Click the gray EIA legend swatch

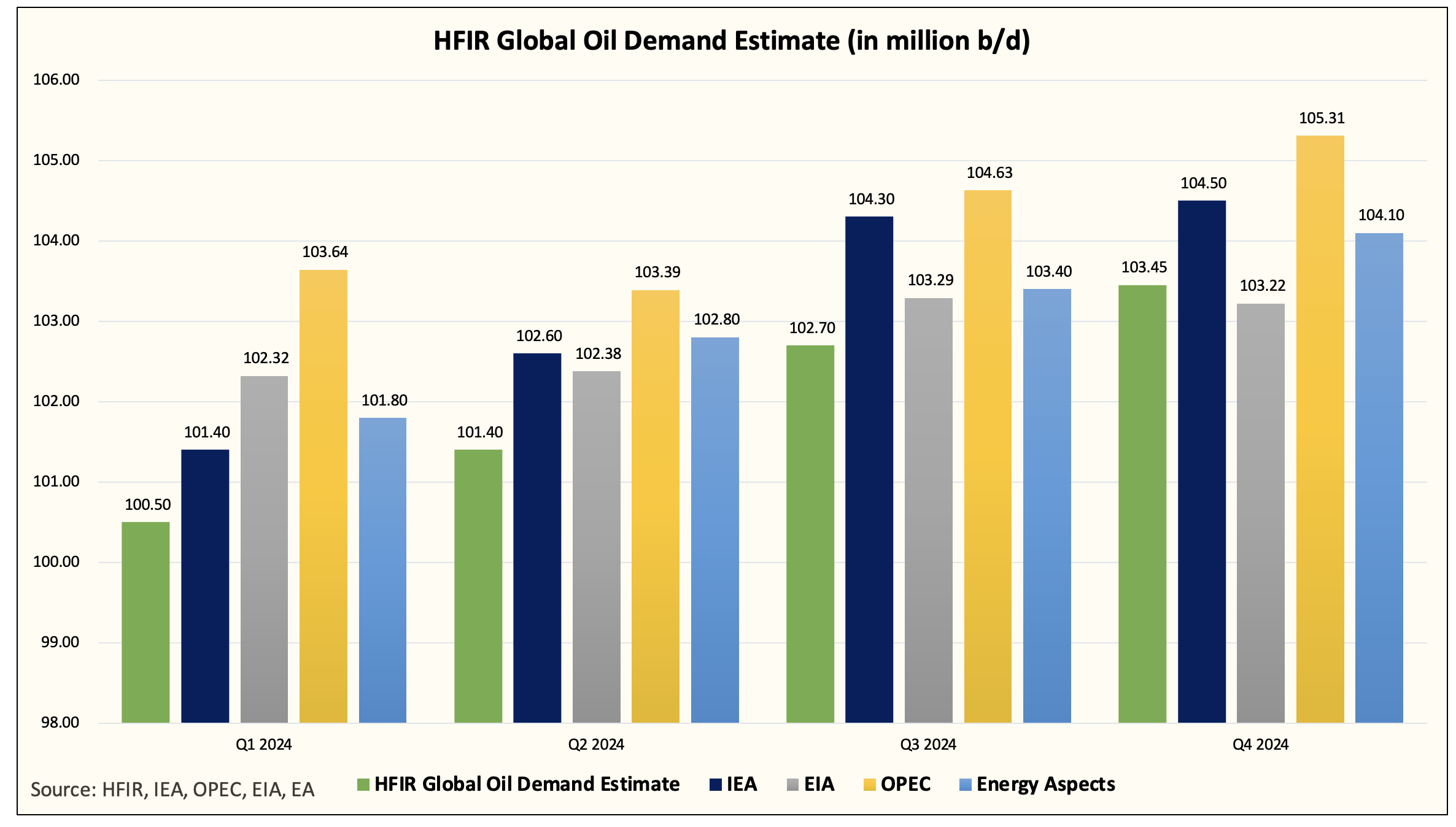(x=792, y=785)
